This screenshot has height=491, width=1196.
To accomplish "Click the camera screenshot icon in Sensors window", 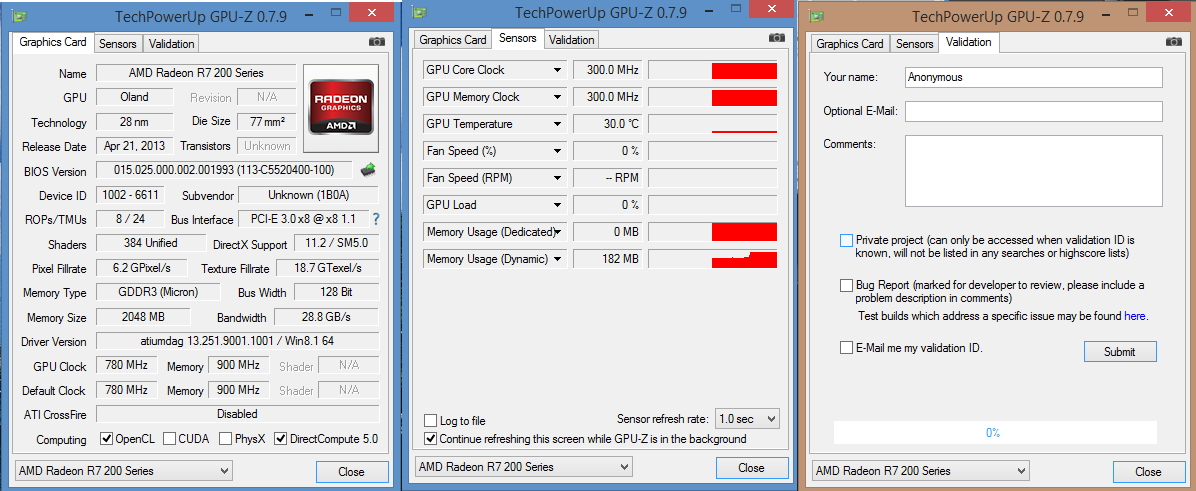I will tap(776, 38).
